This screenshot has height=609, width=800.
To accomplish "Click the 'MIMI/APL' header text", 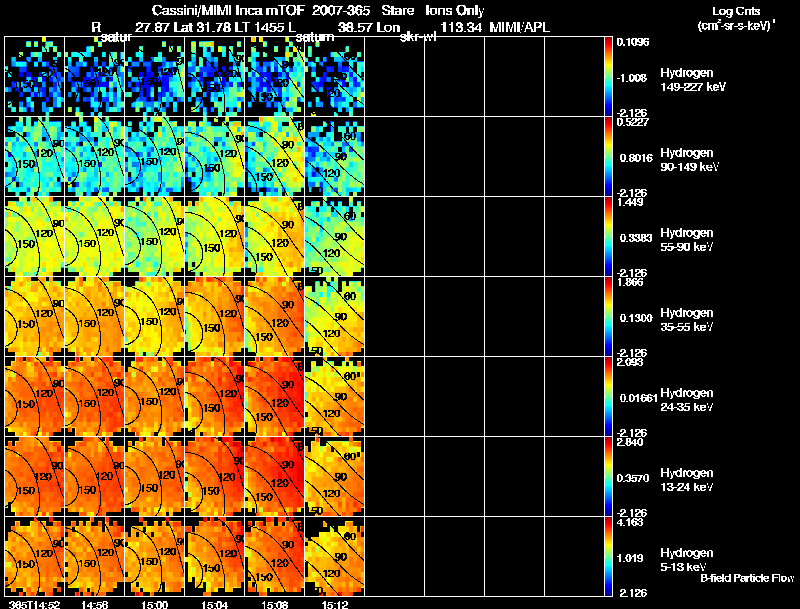I will coord(519,28).
